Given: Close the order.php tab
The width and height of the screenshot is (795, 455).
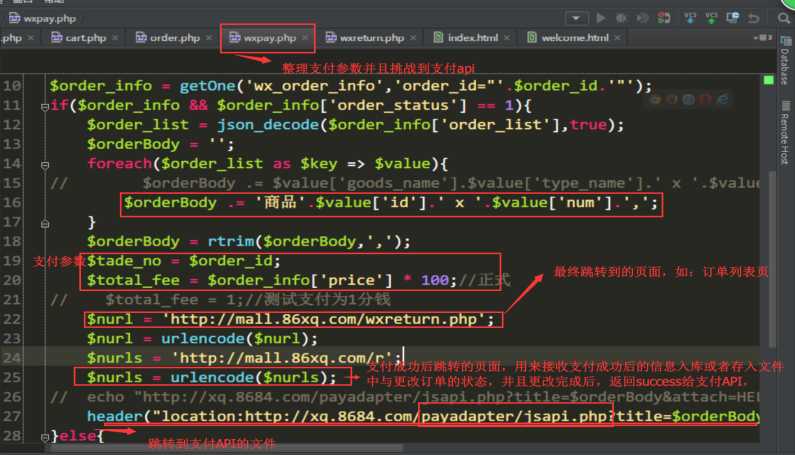Looking at the screenshot, I should [x=209, y=38].
